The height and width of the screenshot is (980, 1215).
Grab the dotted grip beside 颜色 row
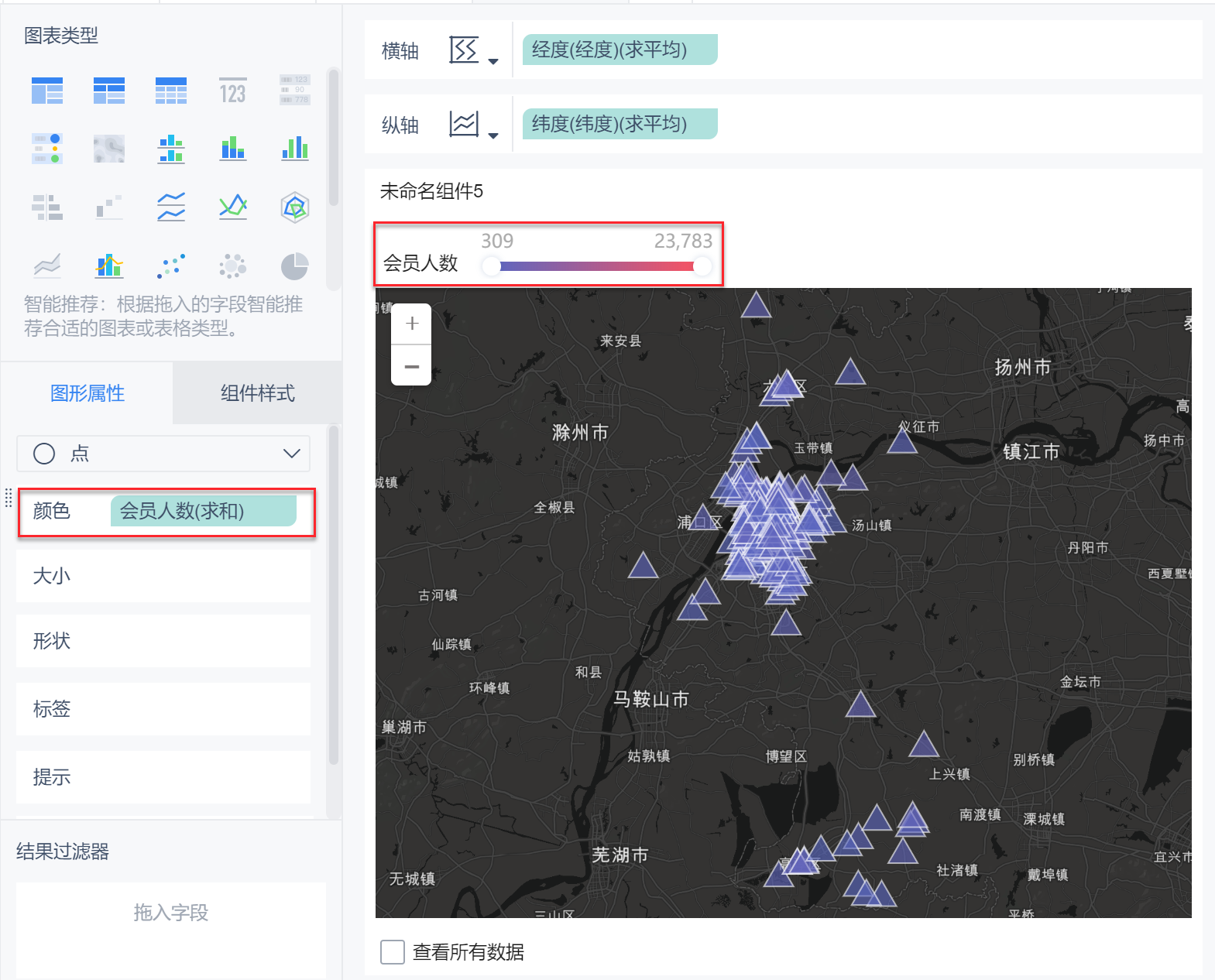tap(9, 498)
